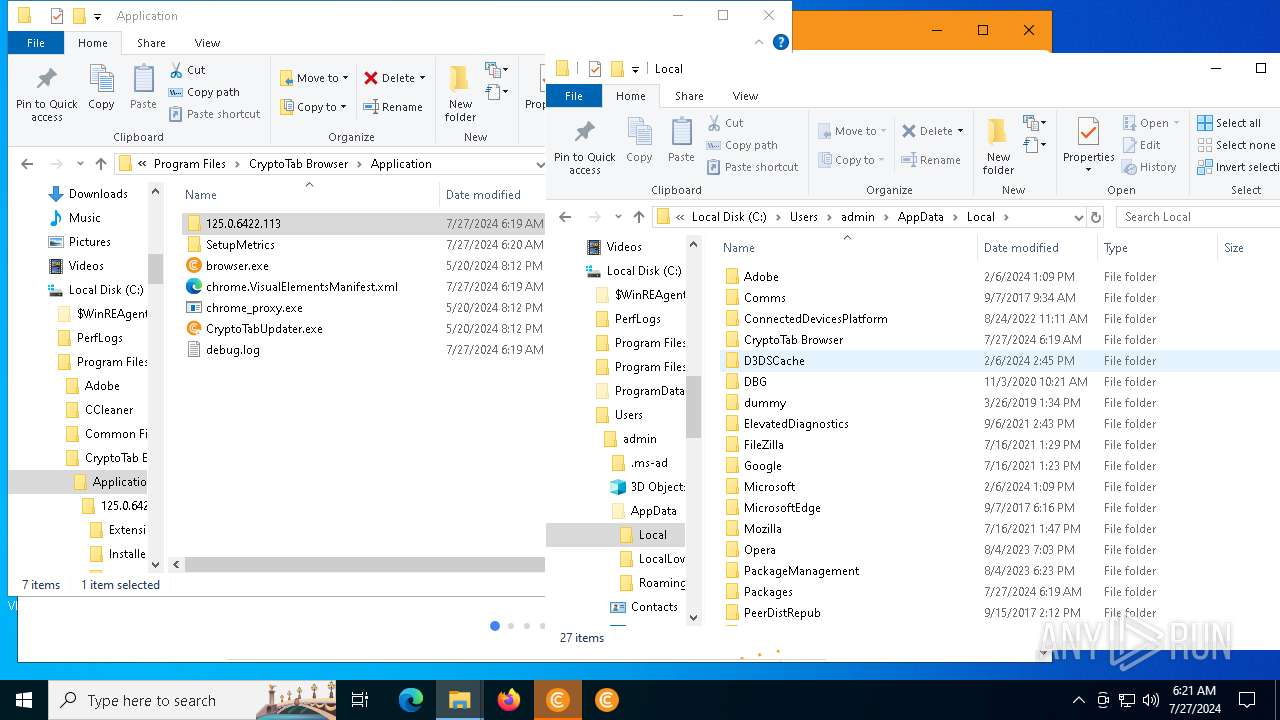This screenshot has width=1280, height=720.
Task: Click Select all in Local window
Action: pyautogui.click(x=1229, y=123)
